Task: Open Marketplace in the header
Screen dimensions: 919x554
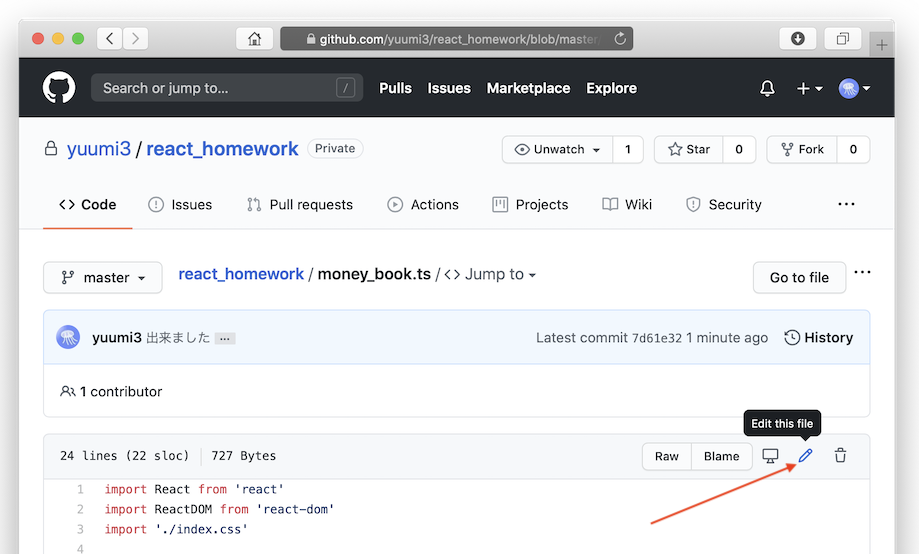Action: pos(529,88)
